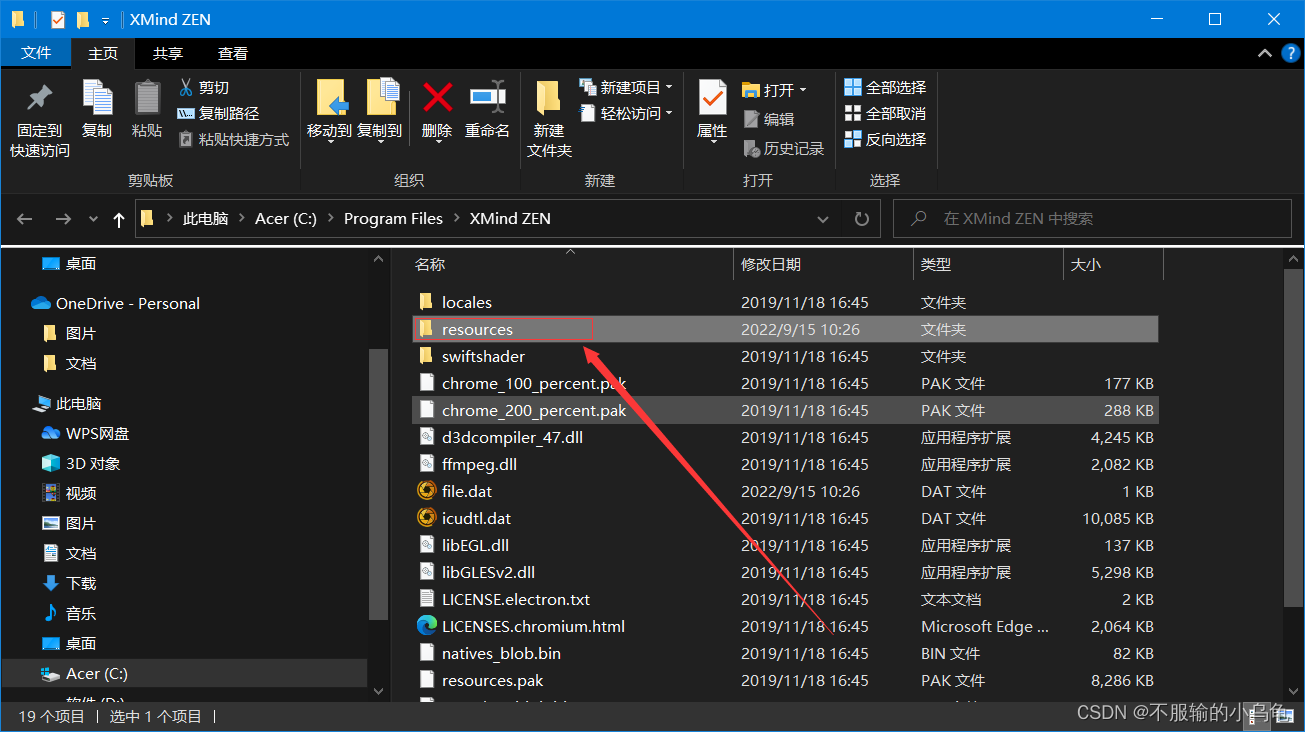The image size is (1305, 732).
Task: Click the LICENSES.chromium.html Edge file icon
Action: click(x=427, y=626)
